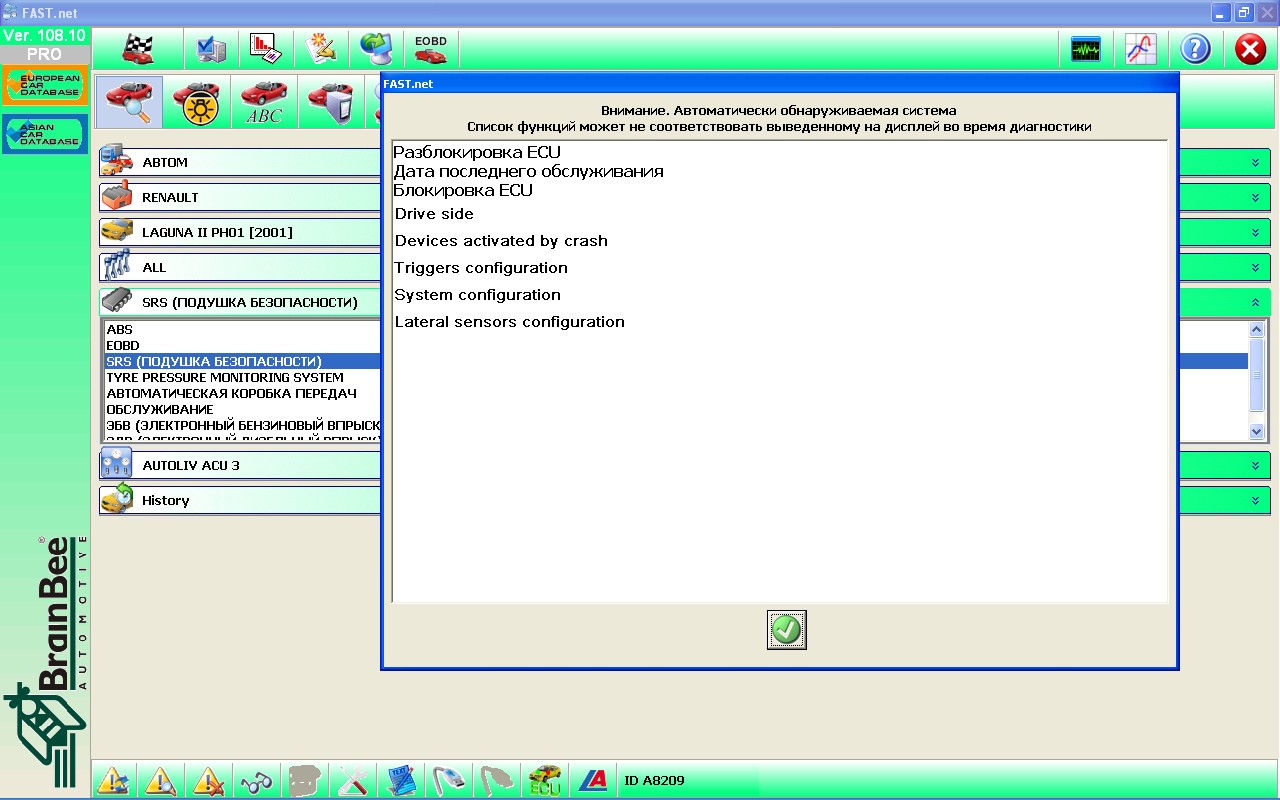Open help with the blue question mark
1280x800 pixels.
(x=1195, y=49)
